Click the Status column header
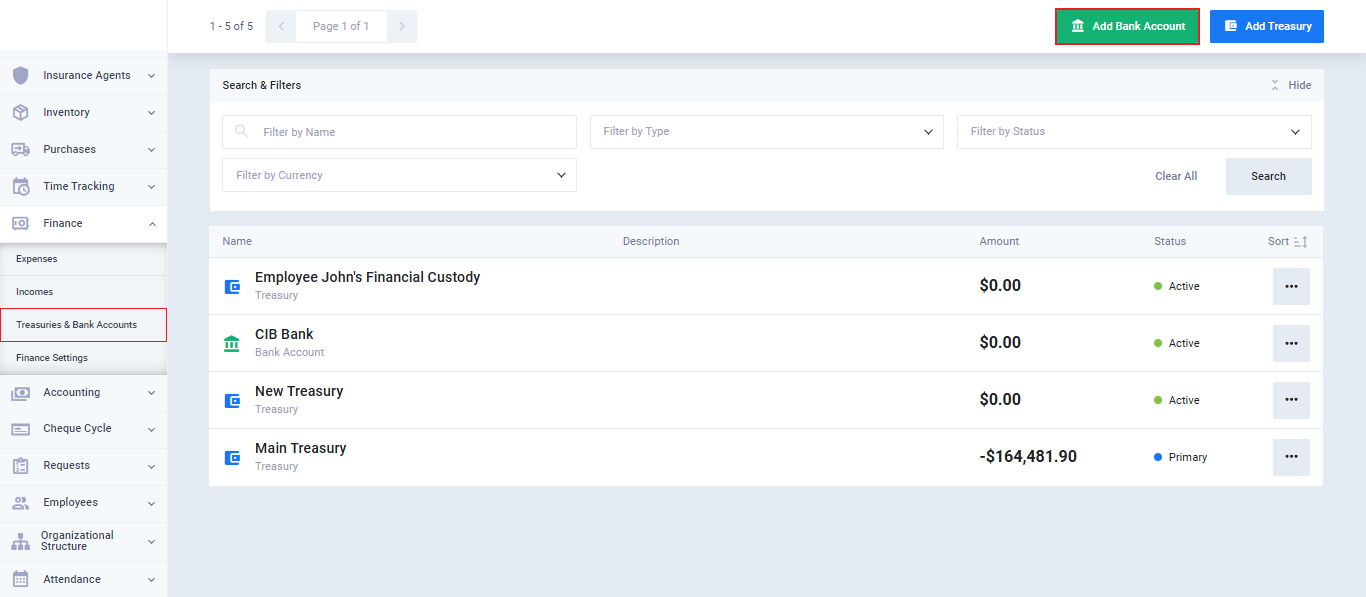Viewport: 1366px width, 597px height. [x=1170, y=241]
